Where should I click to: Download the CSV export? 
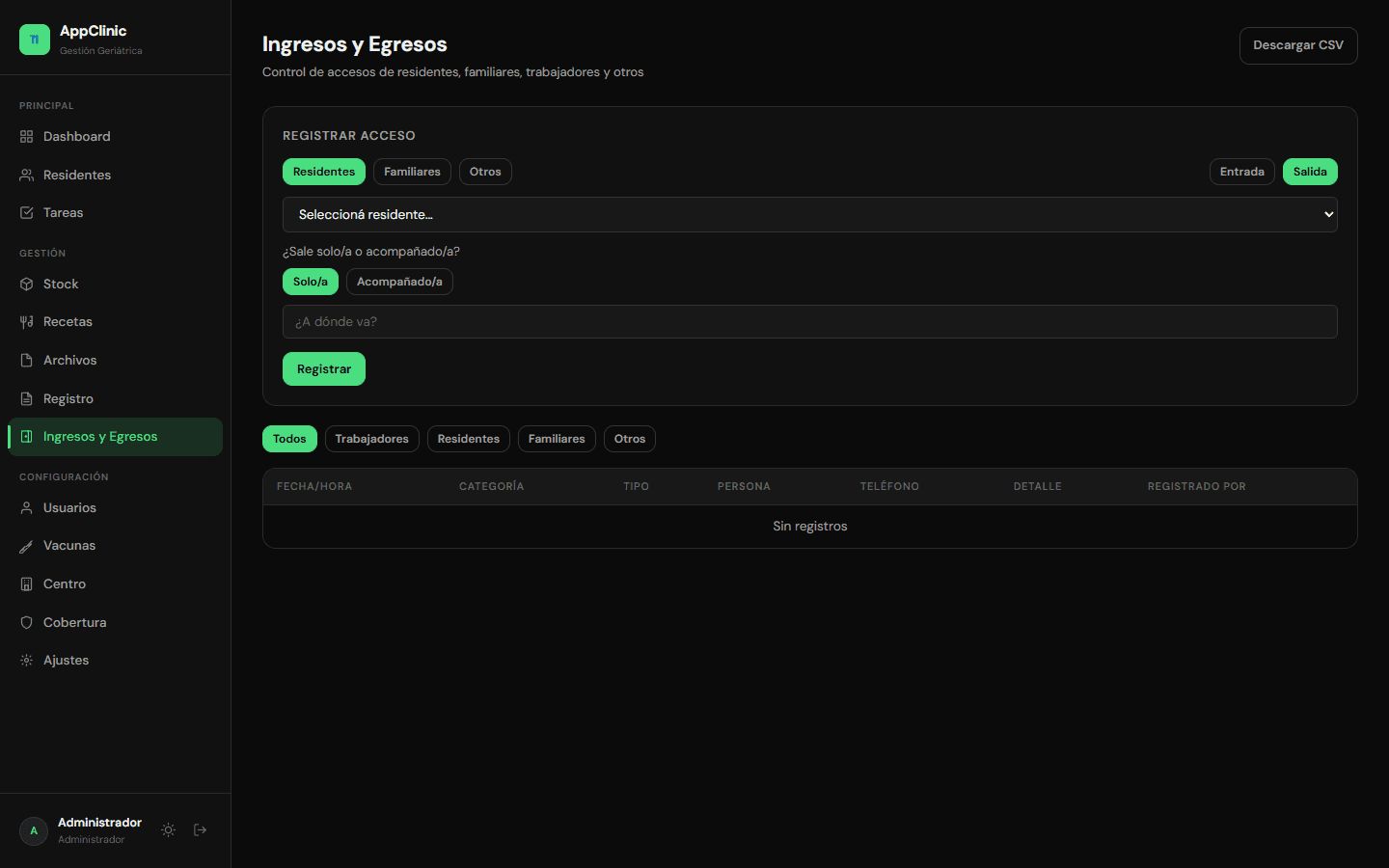pyautogui.click(x=1298, y=45)
